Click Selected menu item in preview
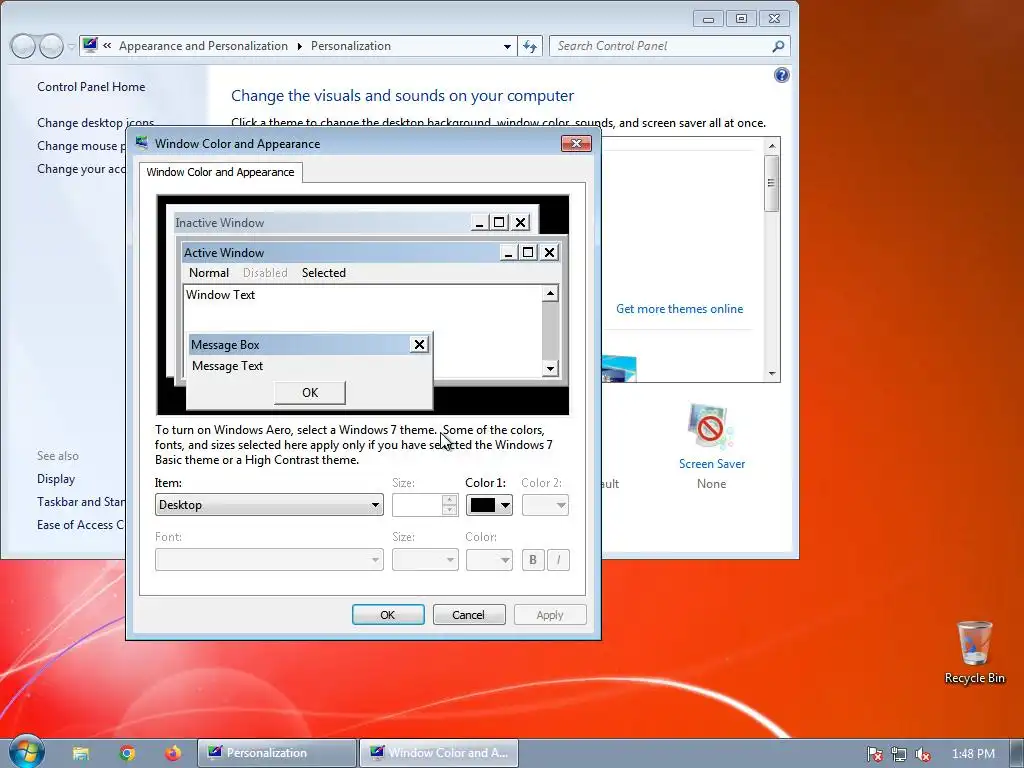Viewport: 1024px width, 768px height. pyautogui.click(x=324, y=273)
